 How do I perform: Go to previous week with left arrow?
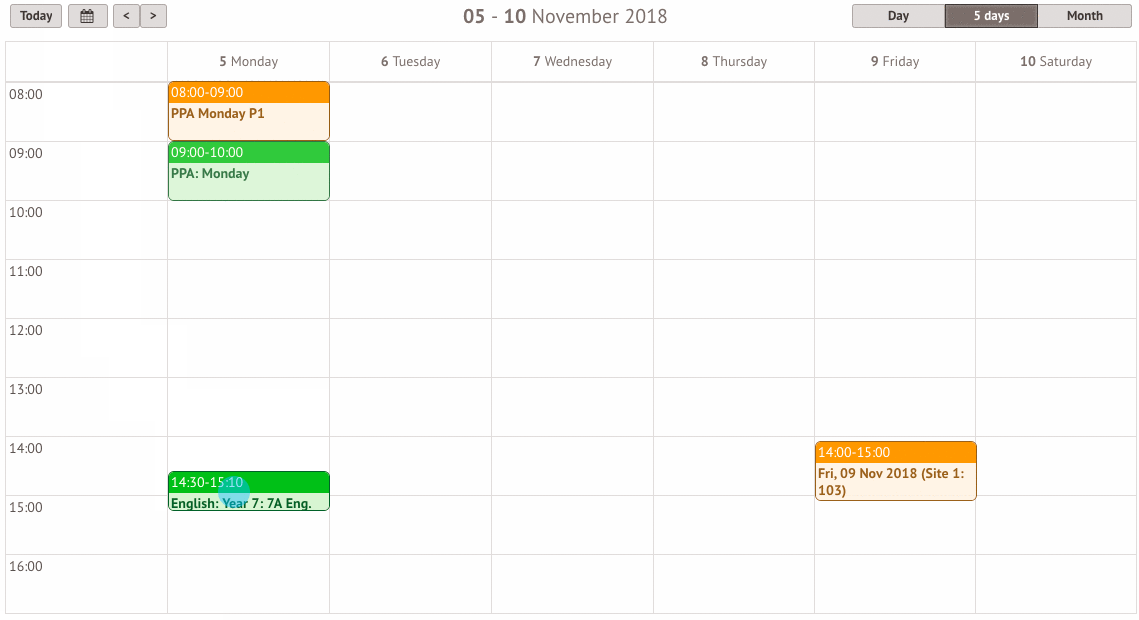click(x=126, y=16)
